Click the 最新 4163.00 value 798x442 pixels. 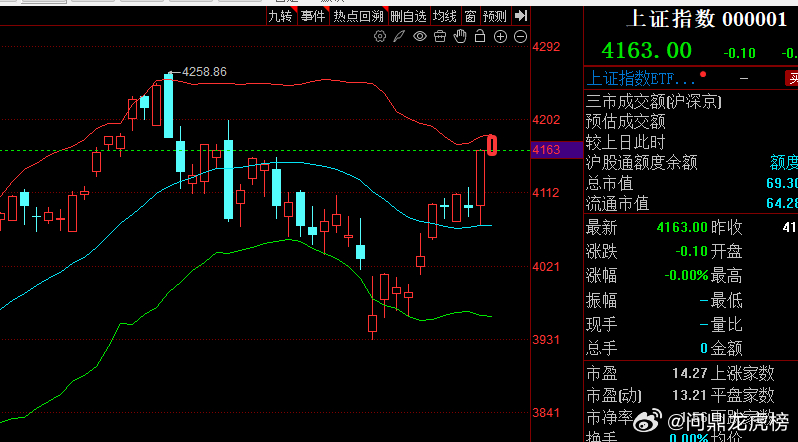click(x=682, y=227)
